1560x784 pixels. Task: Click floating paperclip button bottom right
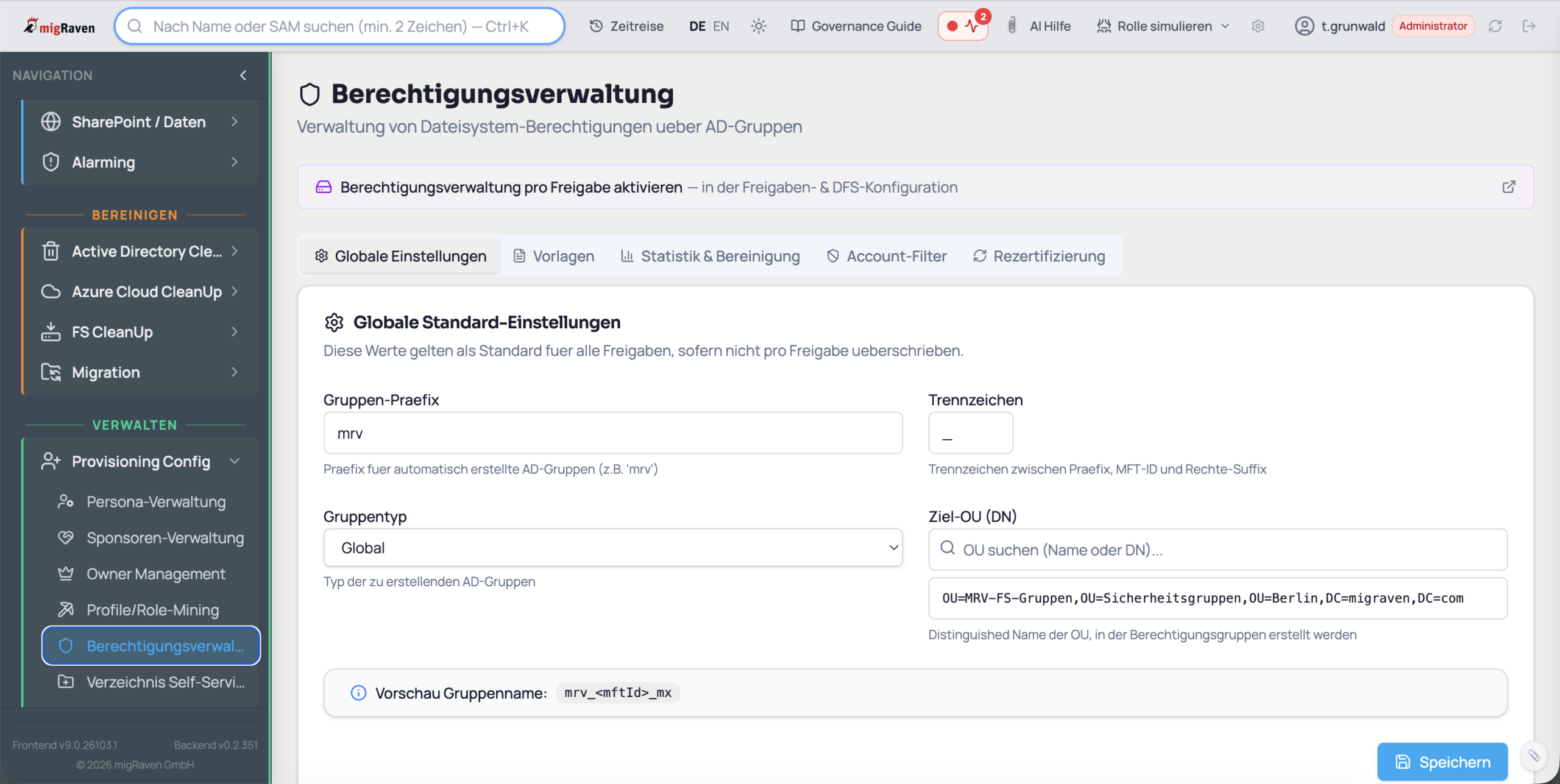point(1533,756)
